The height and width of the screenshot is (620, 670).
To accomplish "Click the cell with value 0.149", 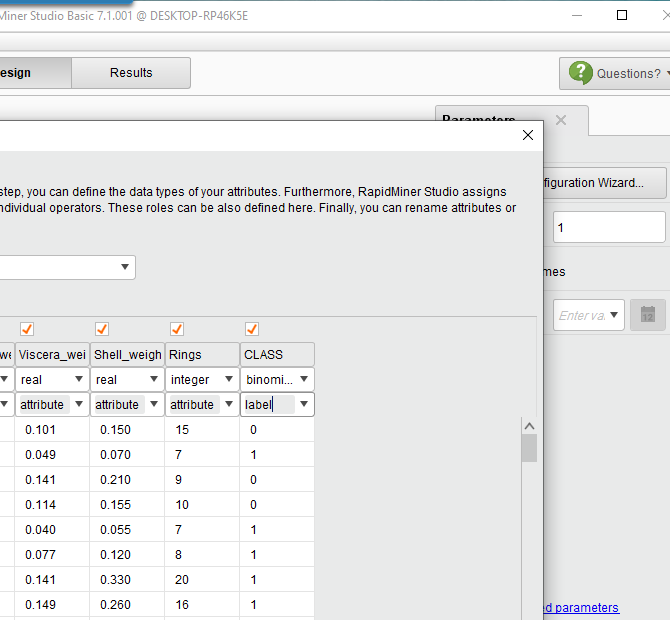I will tap(52, 604).
